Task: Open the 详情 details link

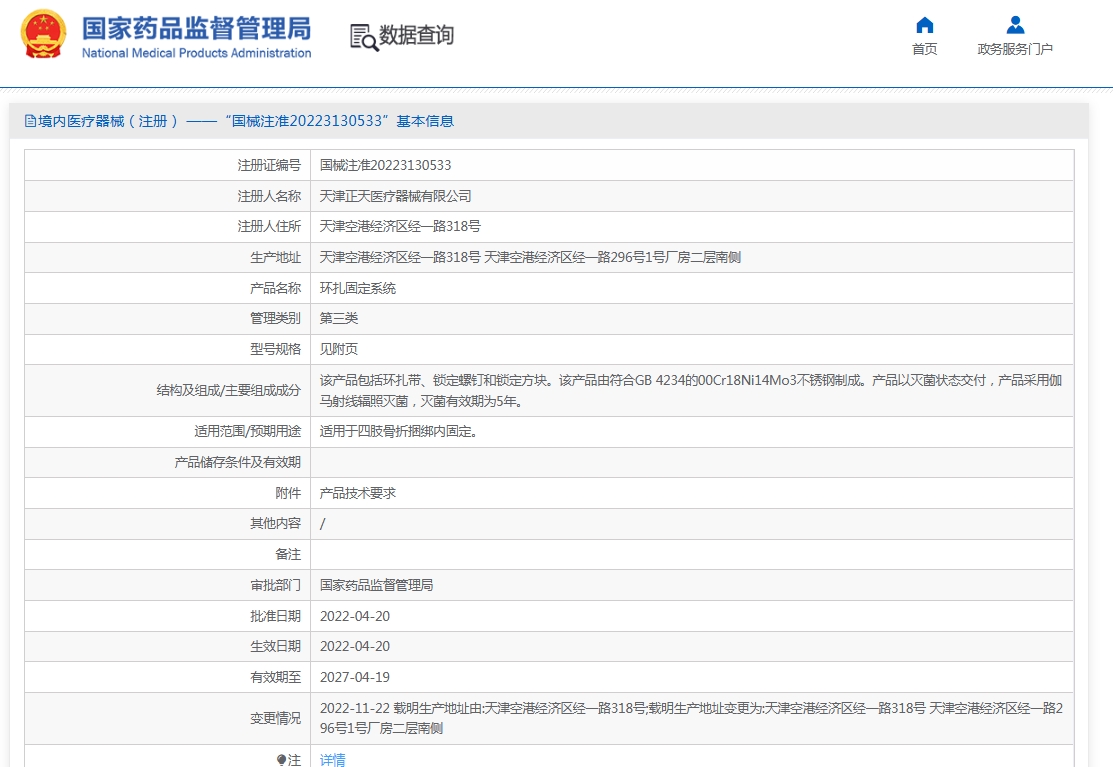Action: click(x=332, y=760)
